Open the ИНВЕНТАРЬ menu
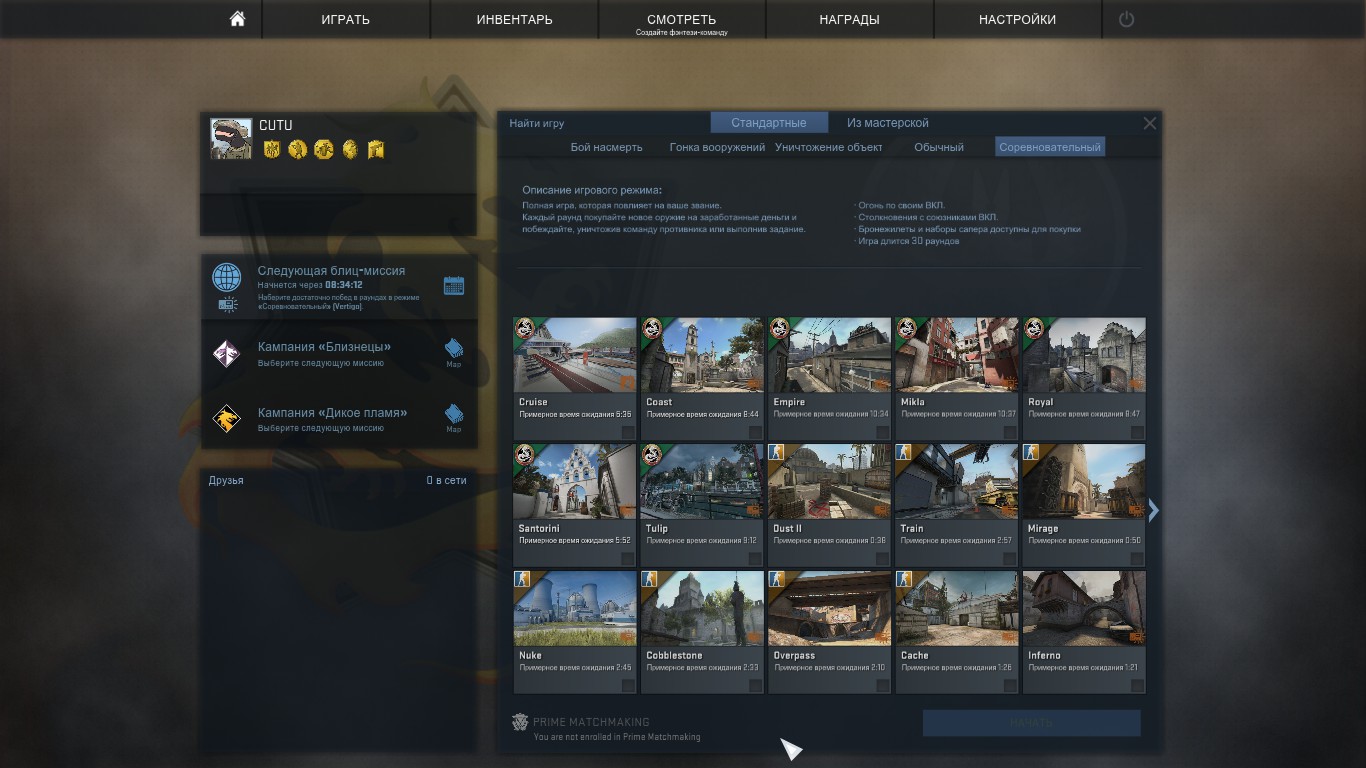 point(514,19)
